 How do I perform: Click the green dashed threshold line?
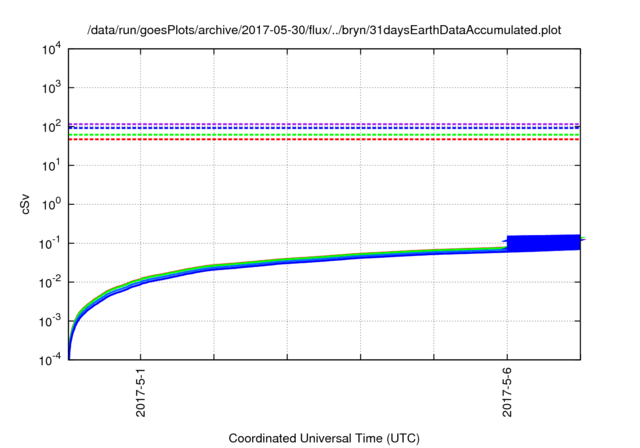click(x=324, y=135)
